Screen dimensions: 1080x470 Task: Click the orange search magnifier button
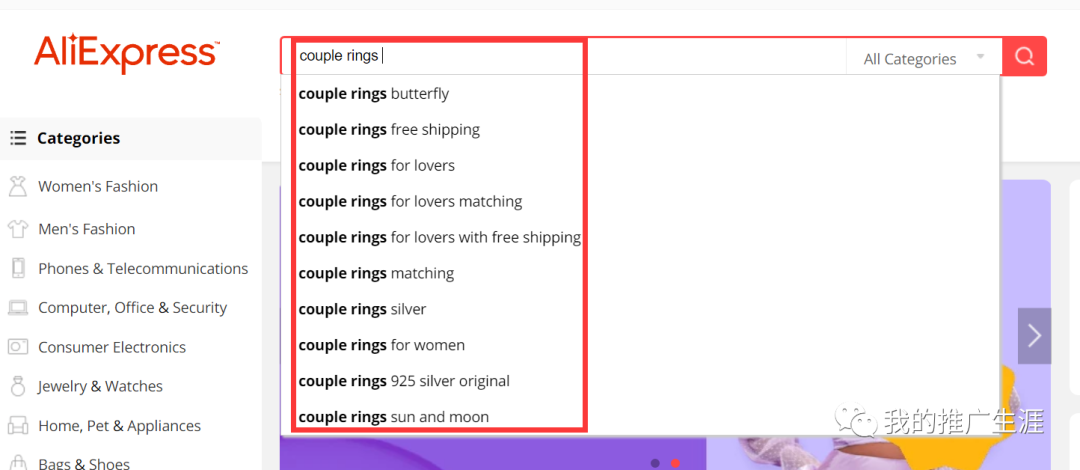pos(1024,57)
